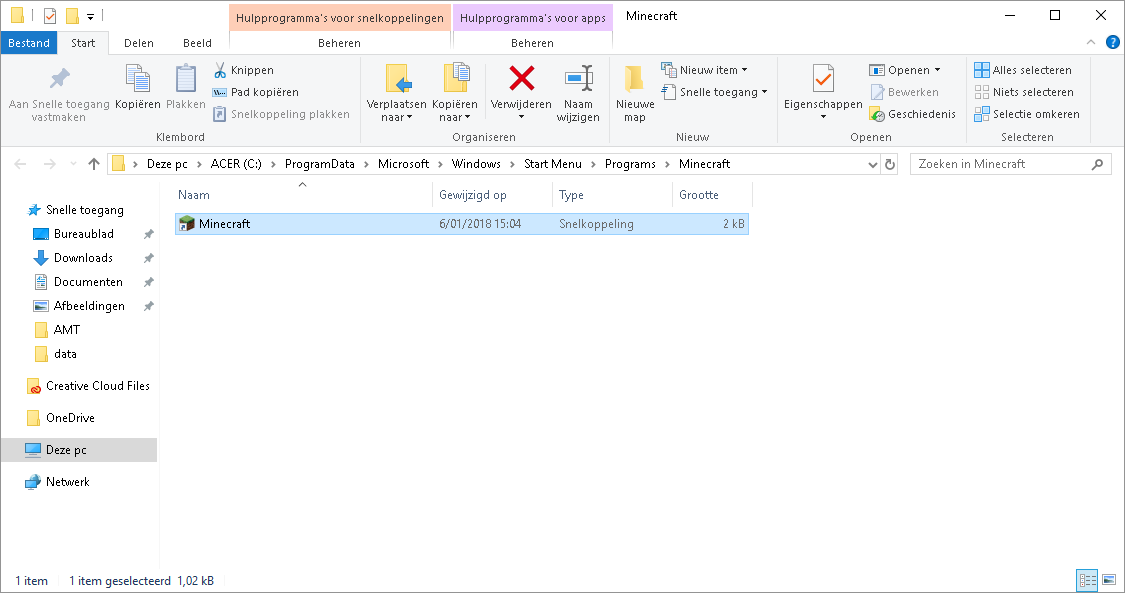Cut selection with Knippen

[244, 70]
